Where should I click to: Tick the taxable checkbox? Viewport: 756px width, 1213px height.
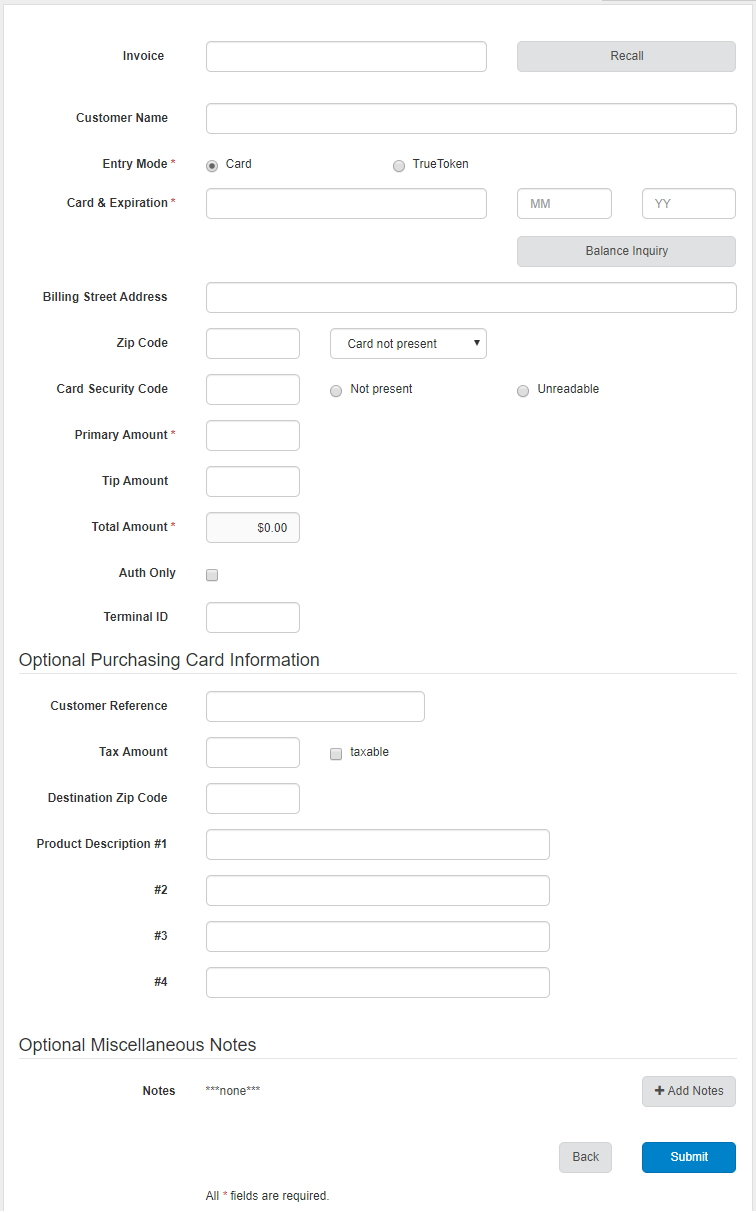point(336,753)
